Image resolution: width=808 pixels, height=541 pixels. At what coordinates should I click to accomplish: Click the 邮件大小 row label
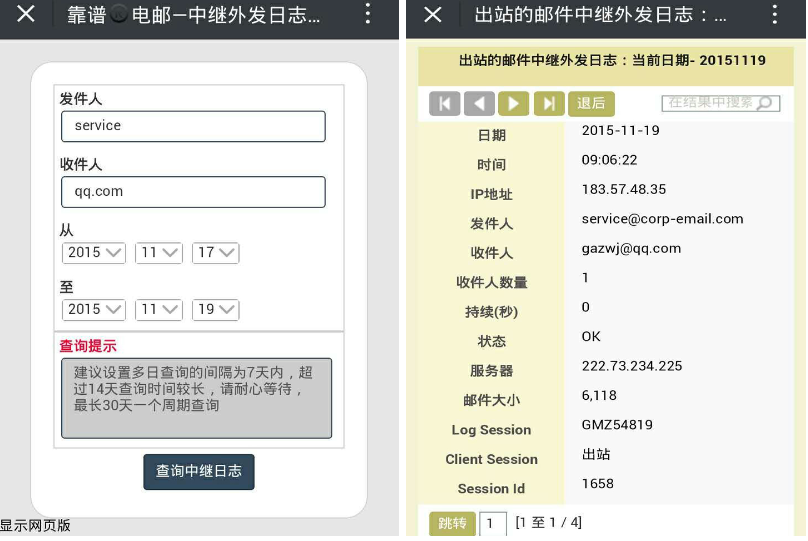[491, 400]
